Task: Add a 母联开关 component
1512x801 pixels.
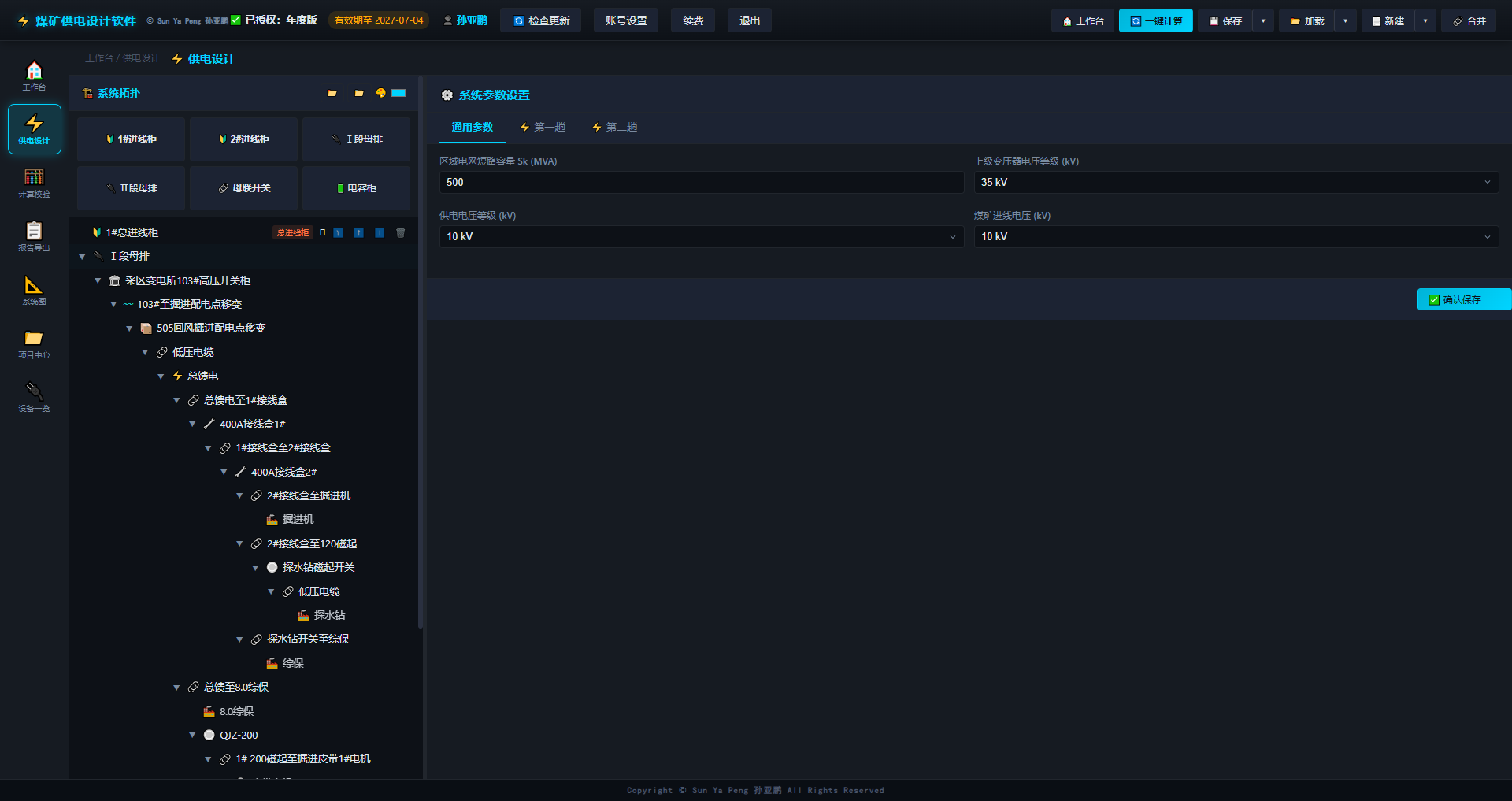Action: 244,188
